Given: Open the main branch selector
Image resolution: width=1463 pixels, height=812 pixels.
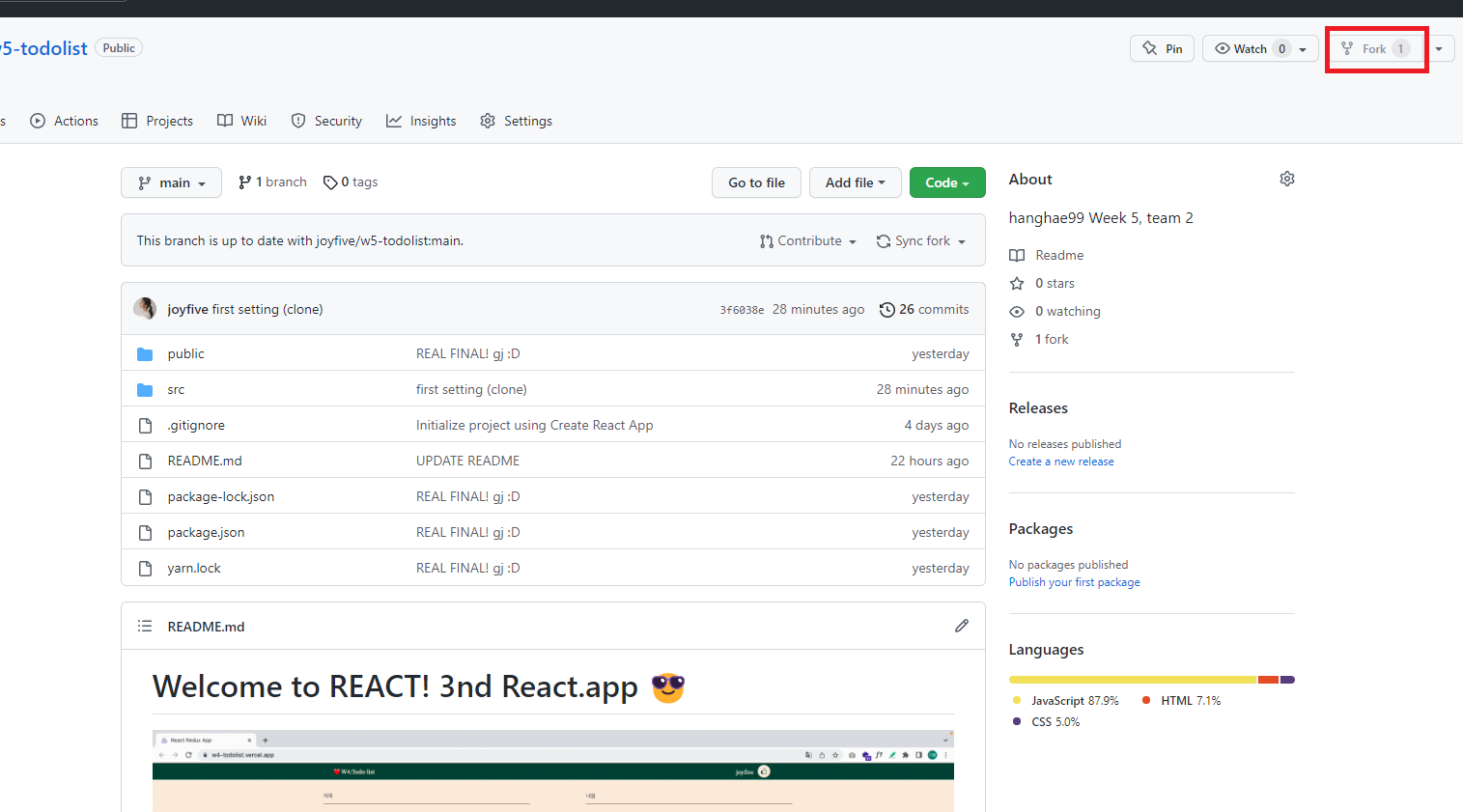Looking at the screenshot, I should 171,182.
